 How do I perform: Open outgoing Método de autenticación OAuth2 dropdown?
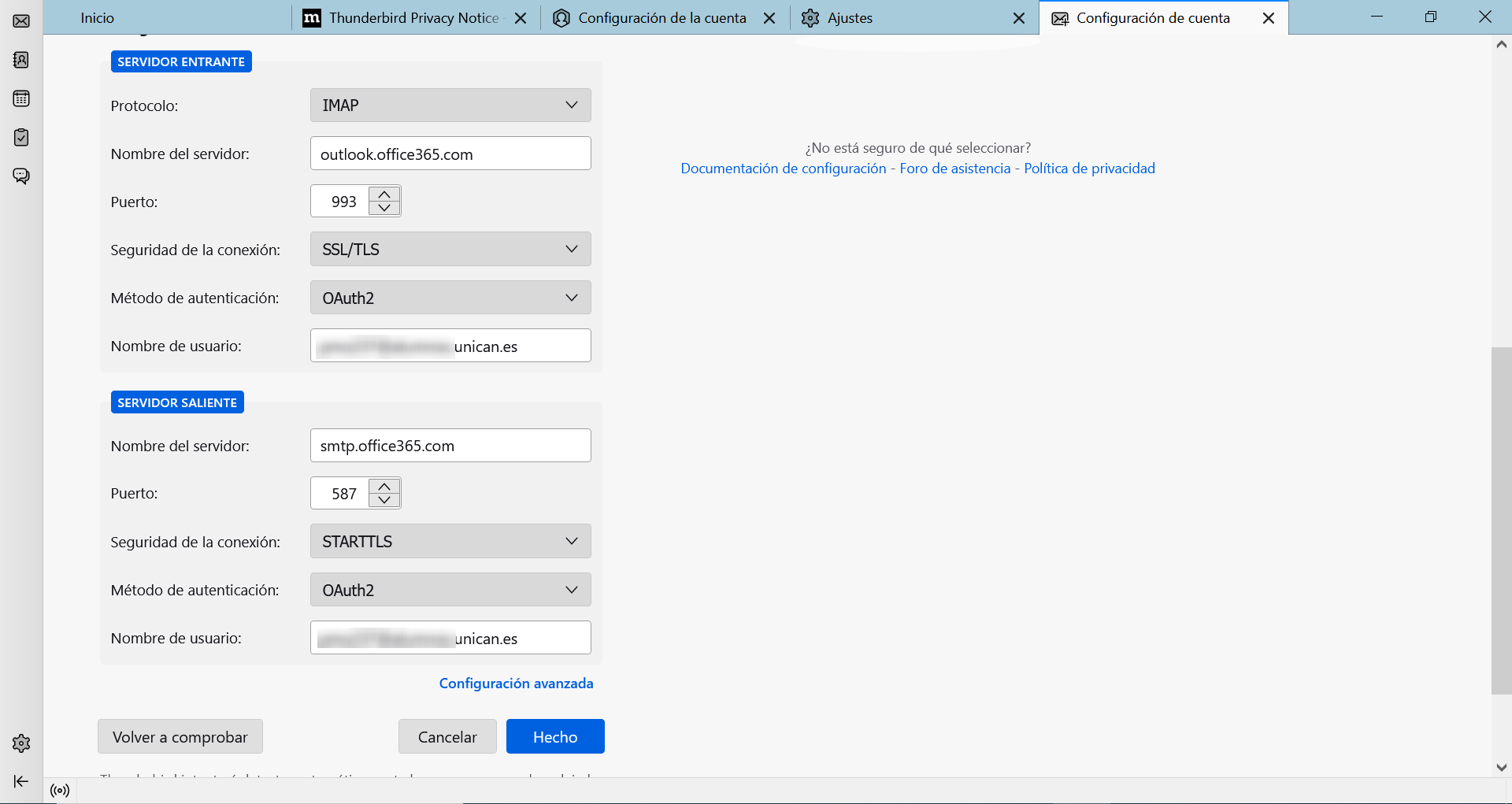click(450, 590)
